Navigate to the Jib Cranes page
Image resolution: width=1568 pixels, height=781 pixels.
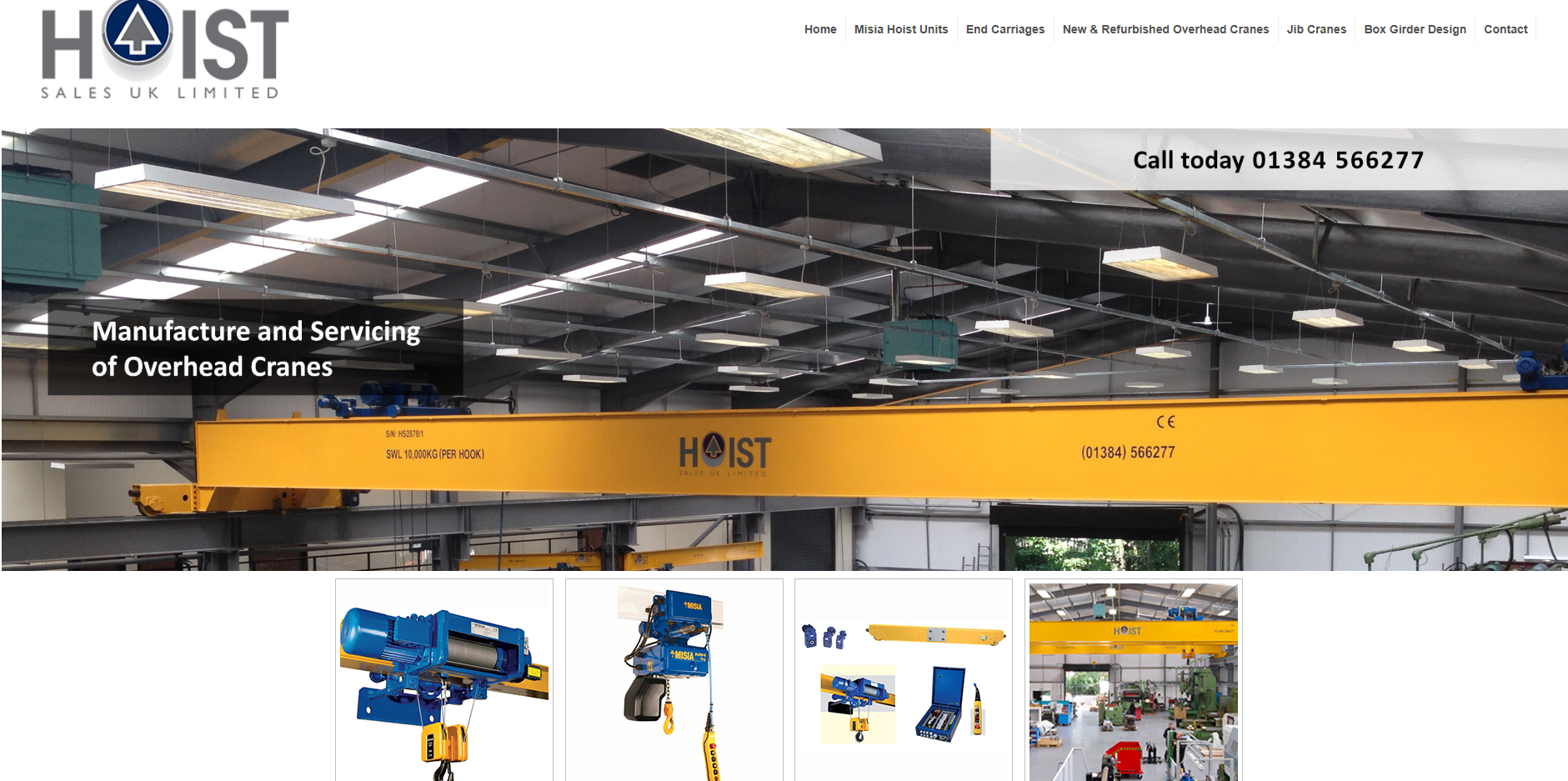point(1315,29)
